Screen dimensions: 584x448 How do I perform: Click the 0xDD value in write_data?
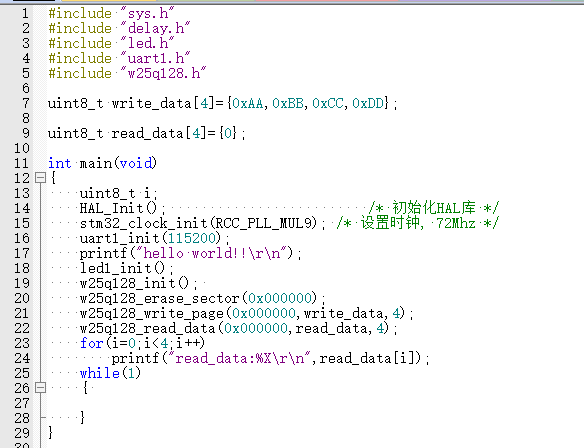(x=368, y=103)
